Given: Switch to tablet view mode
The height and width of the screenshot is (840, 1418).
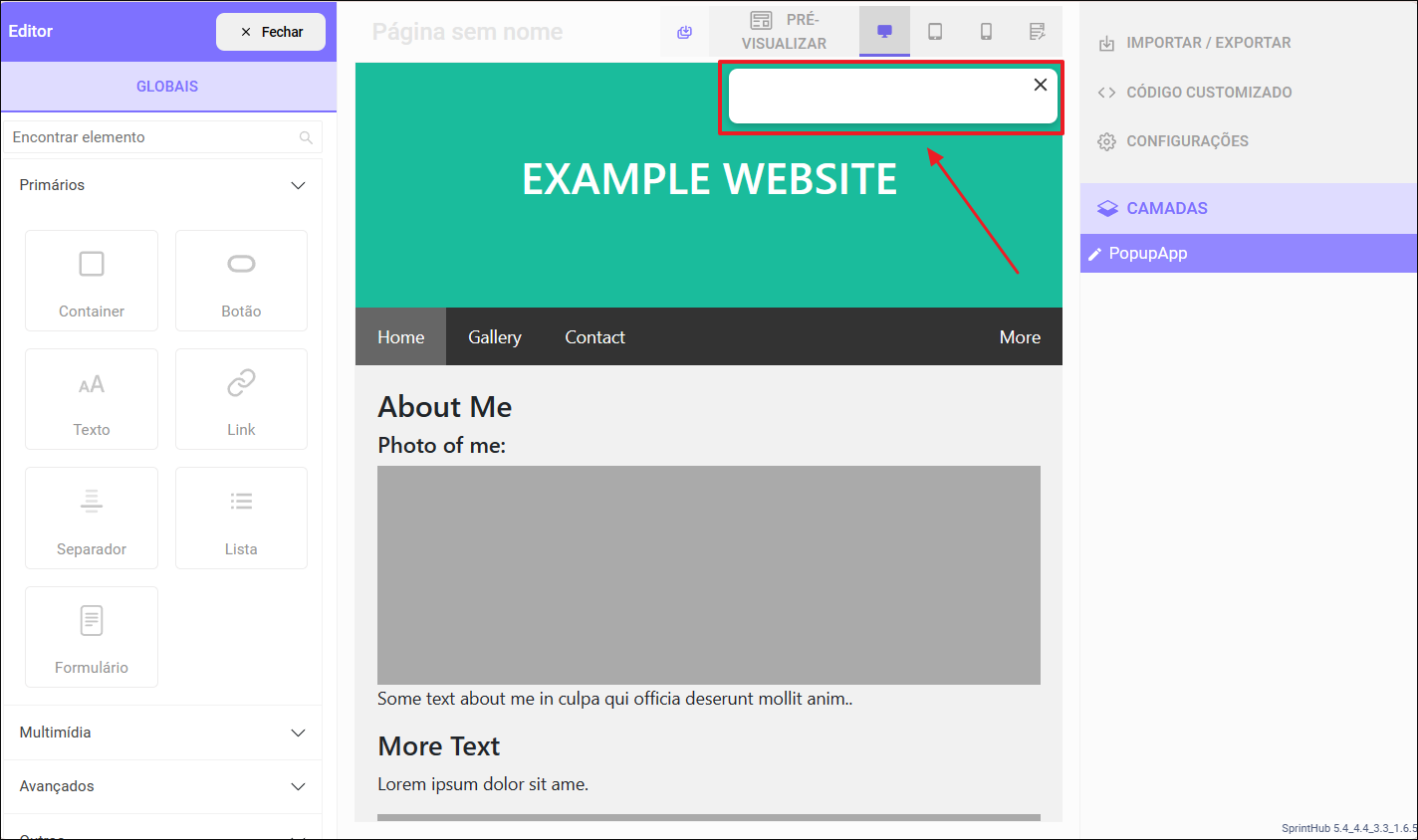Looking at the screenshot, I should (935, 32).
